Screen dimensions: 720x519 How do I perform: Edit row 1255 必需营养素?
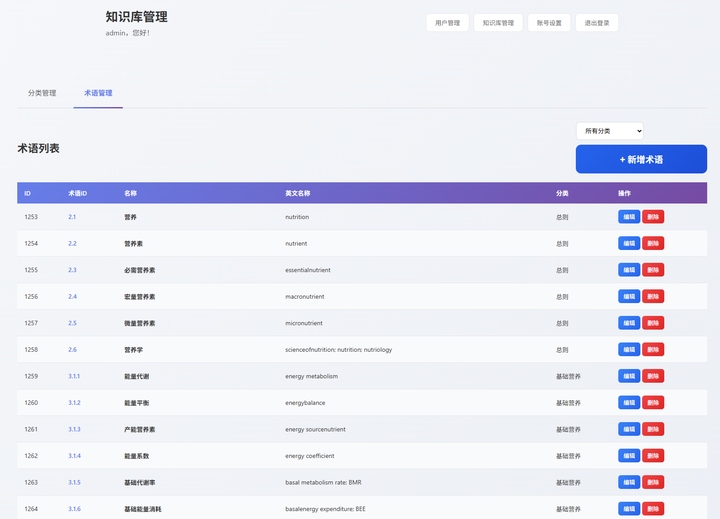[629, 270]
